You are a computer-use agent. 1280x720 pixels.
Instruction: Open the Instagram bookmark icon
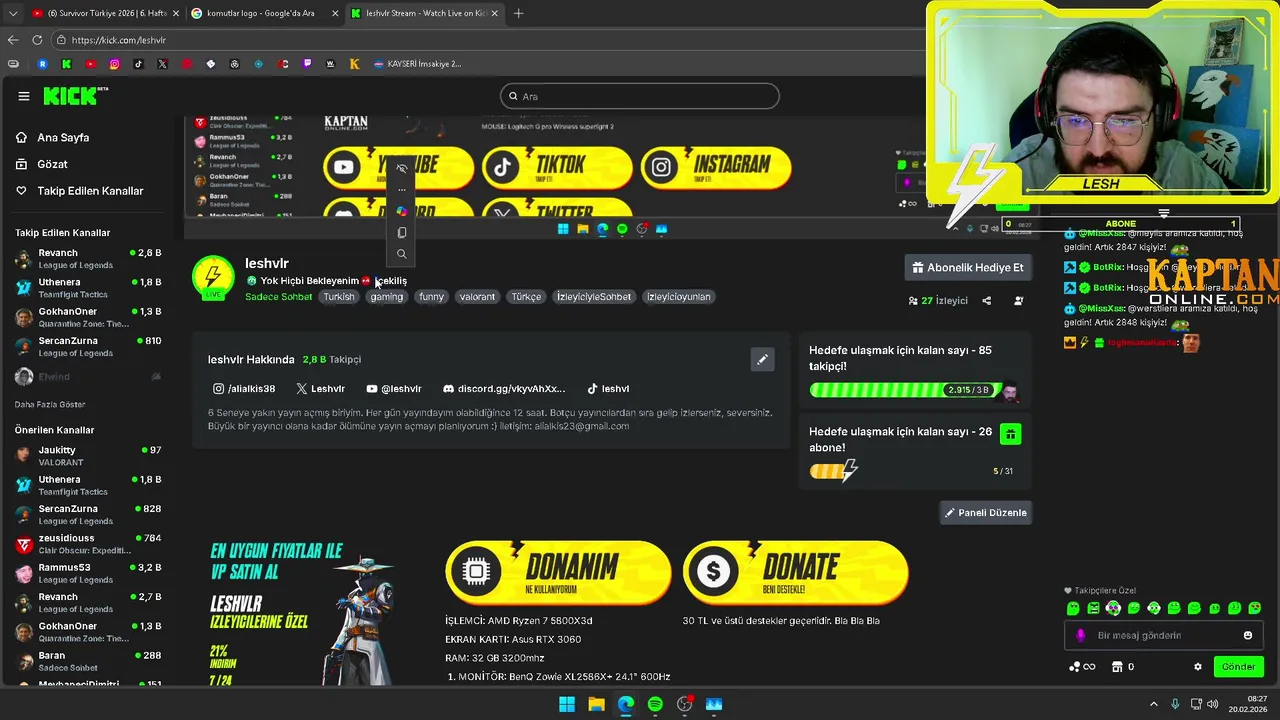[114, 64]
